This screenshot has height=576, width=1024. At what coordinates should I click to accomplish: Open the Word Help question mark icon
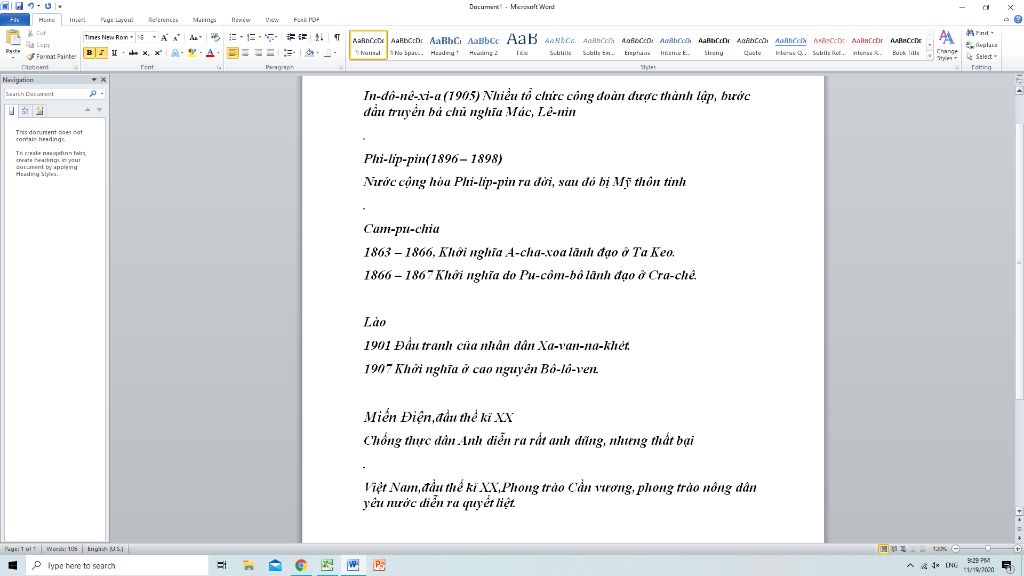1017,20
